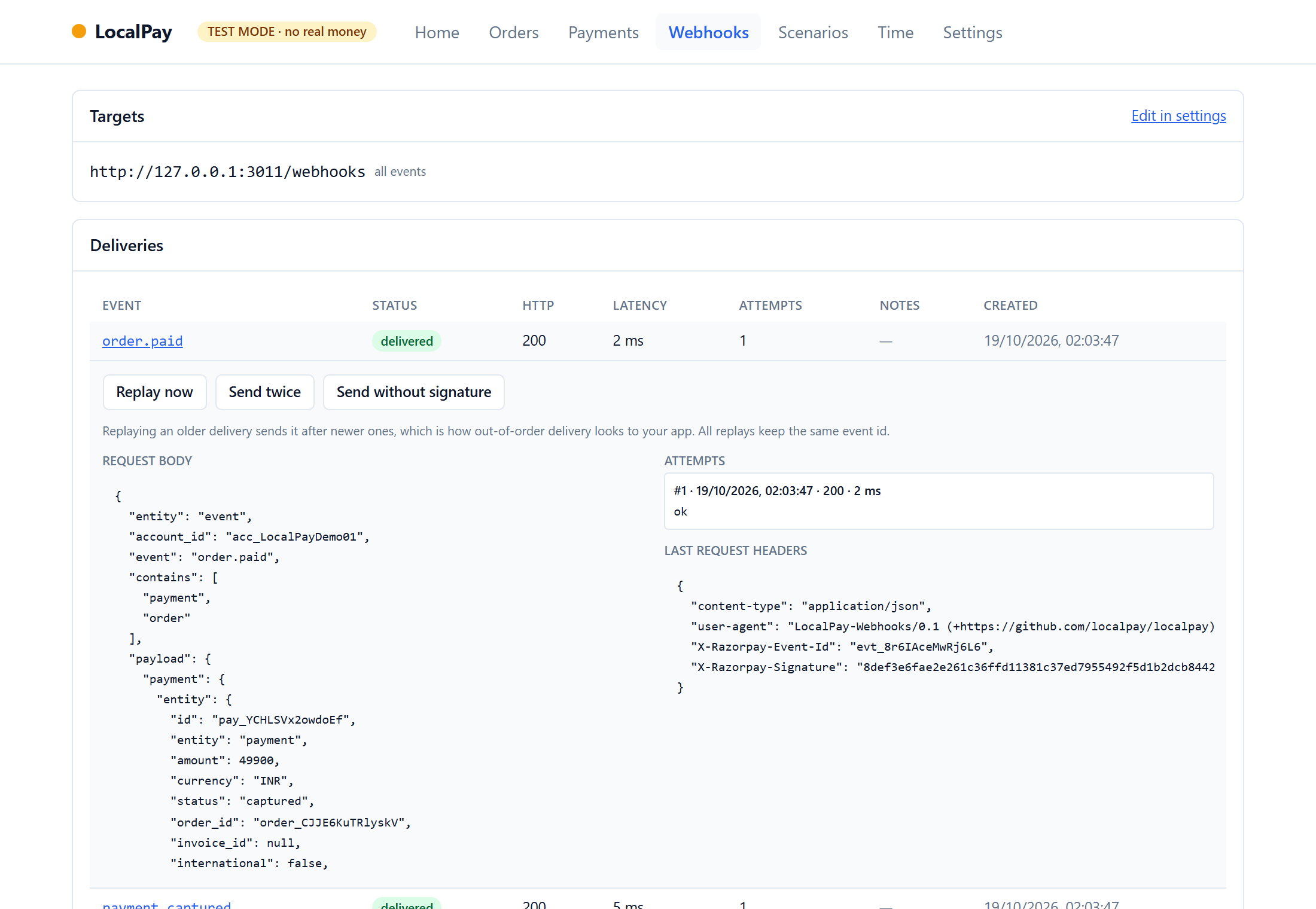1316x909 pixels.
Task: Click the LocalPay brand name
Action: (133, 32)
